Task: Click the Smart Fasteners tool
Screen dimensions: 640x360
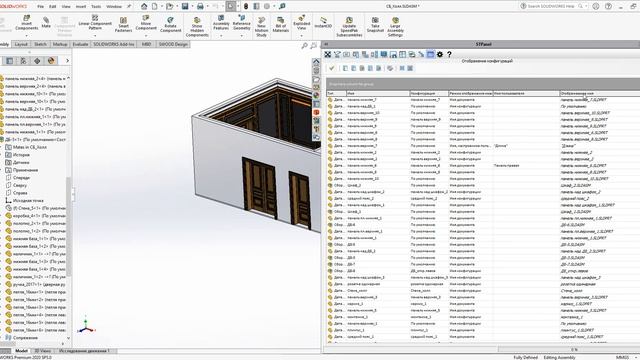Action: (123, 24)
